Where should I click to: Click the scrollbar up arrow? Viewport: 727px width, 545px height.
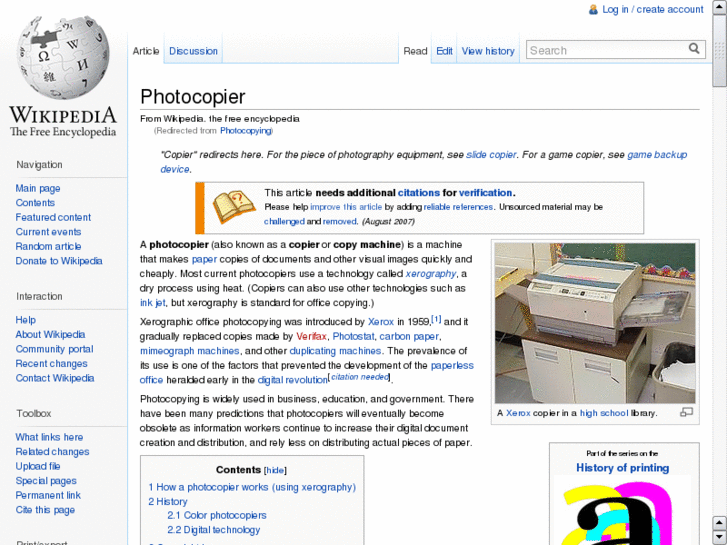(x=720, y=7)
